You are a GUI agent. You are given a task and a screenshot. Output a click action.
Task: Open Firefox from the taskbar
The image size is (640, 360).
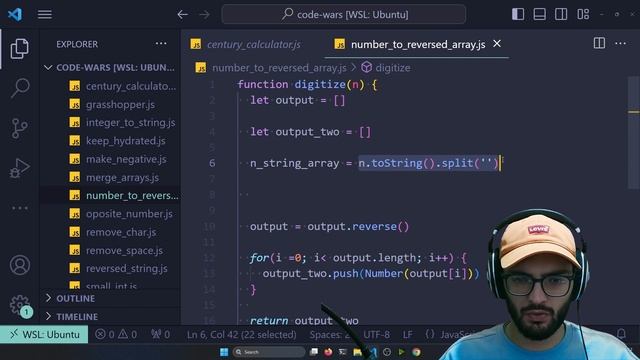pos(328,352)
